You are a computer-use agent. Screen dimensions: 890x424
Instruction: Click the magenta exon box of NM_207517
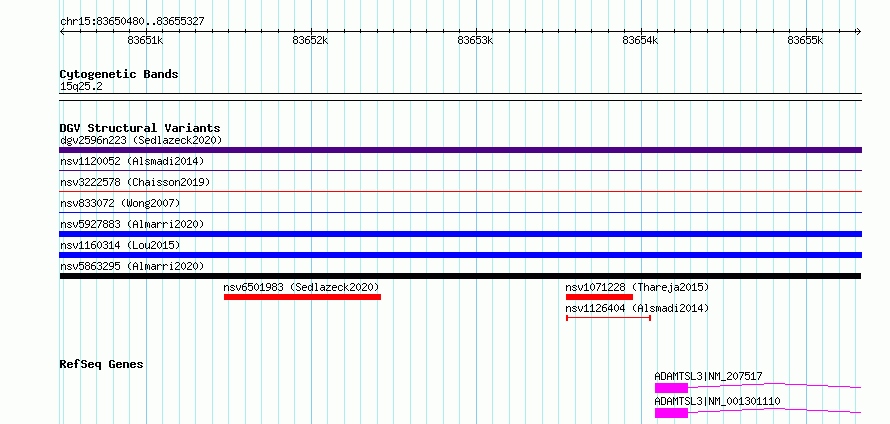pos(671,388)
